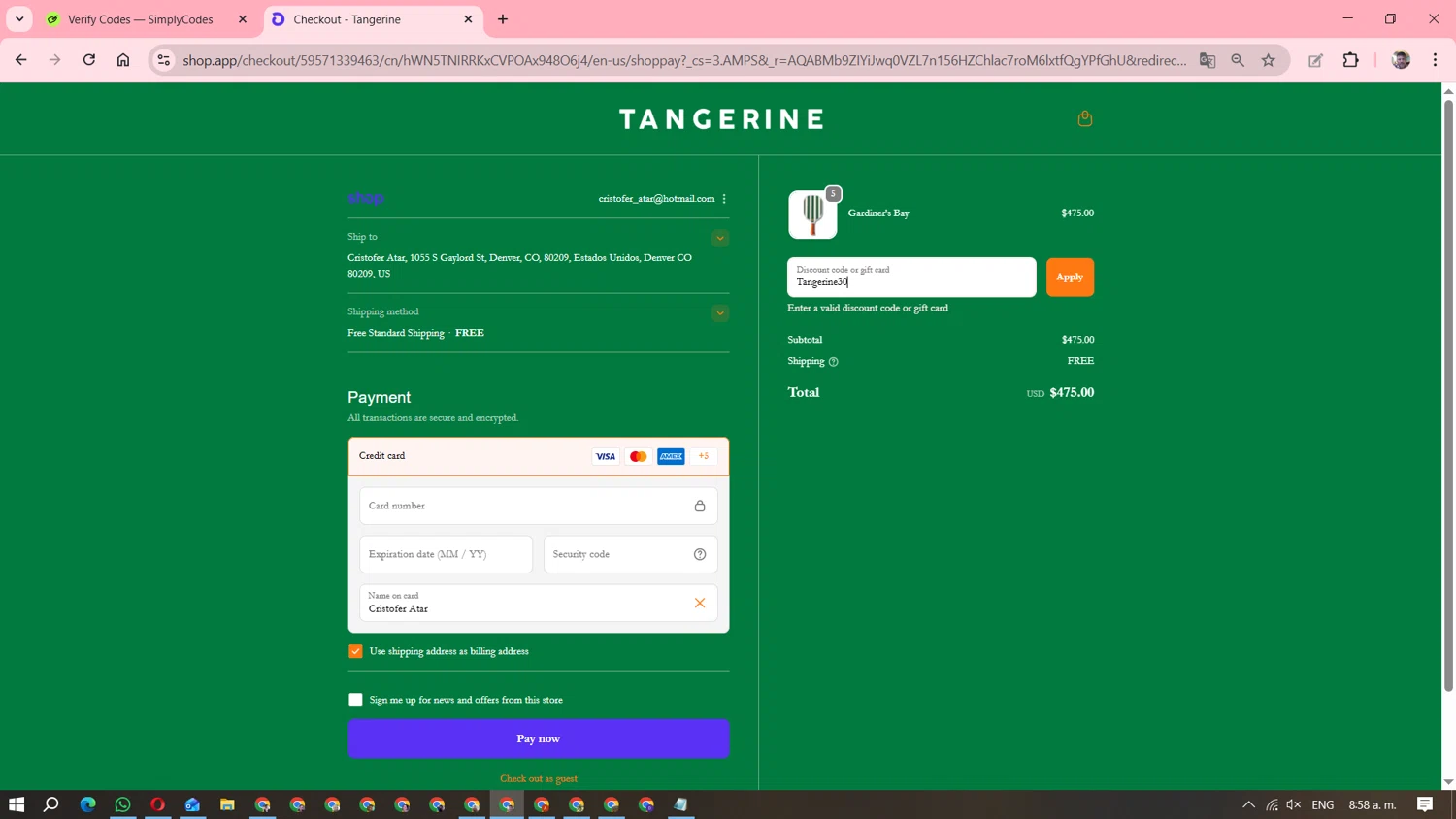Close the Verify Codes SimplyCodes tab

click(243, 19)
